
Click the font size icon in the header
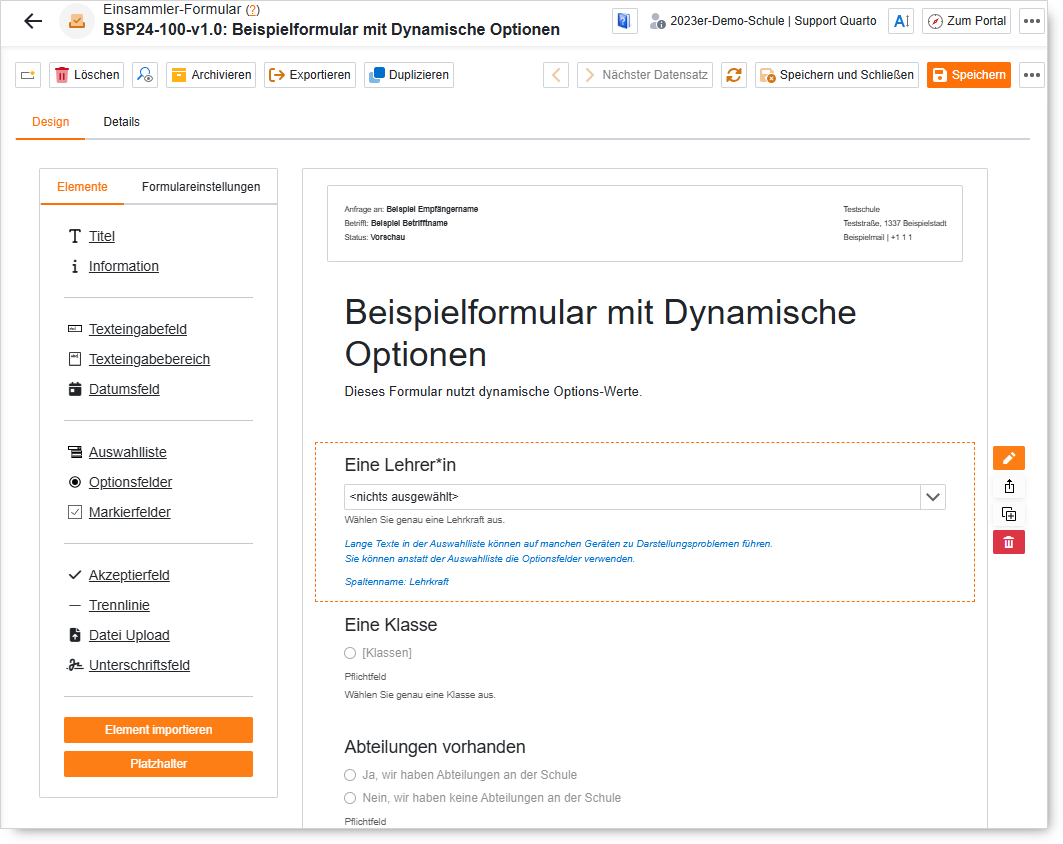[x=900, y=21]
